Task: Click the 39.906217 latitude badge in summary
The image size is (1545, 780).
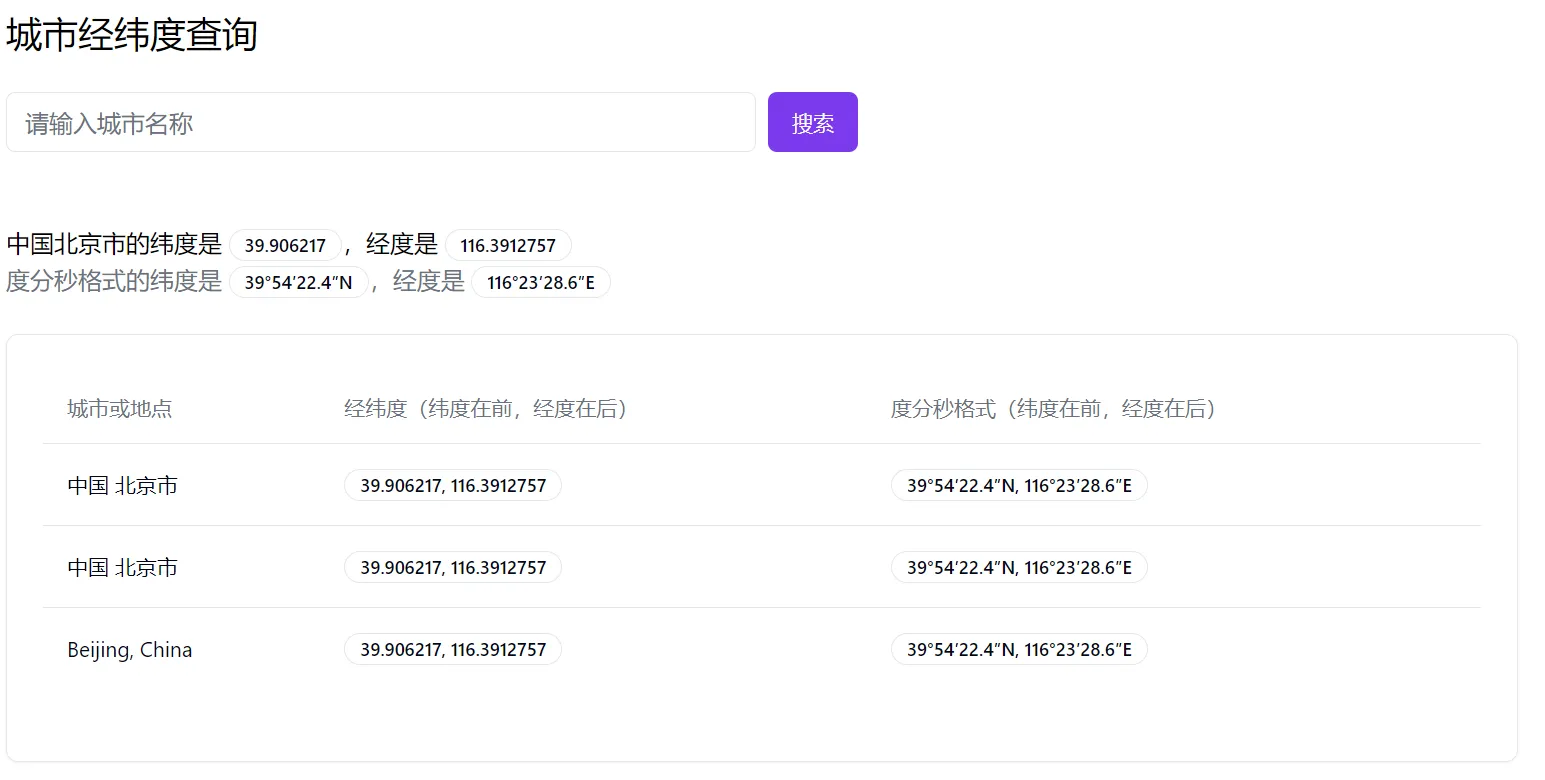Action: [x=285, y=246]
